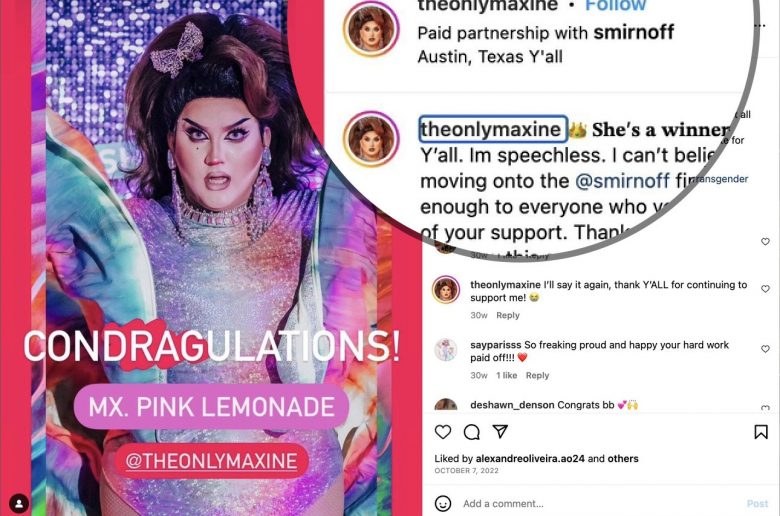
Task: Show tagged people icon on photo
Action: point(19,504)
